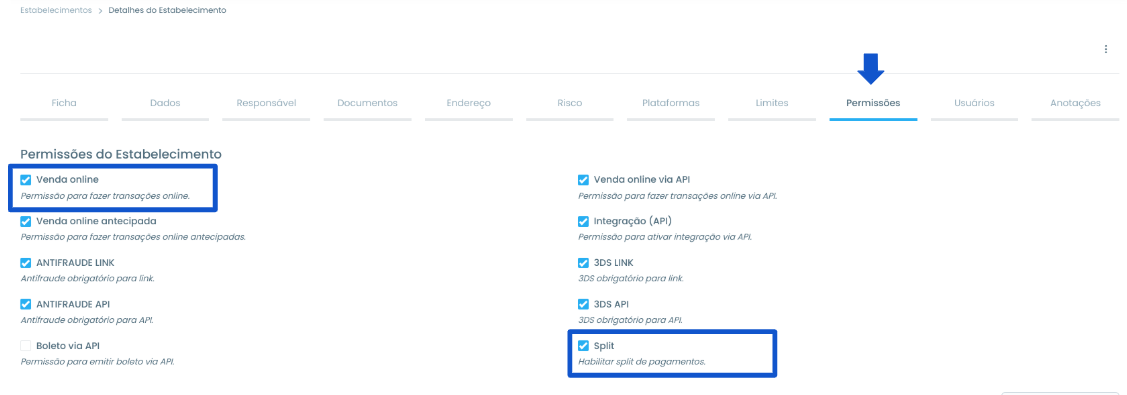1127x395 pixels.
Task: Select the Usuários tab
Action: [975, 103]
